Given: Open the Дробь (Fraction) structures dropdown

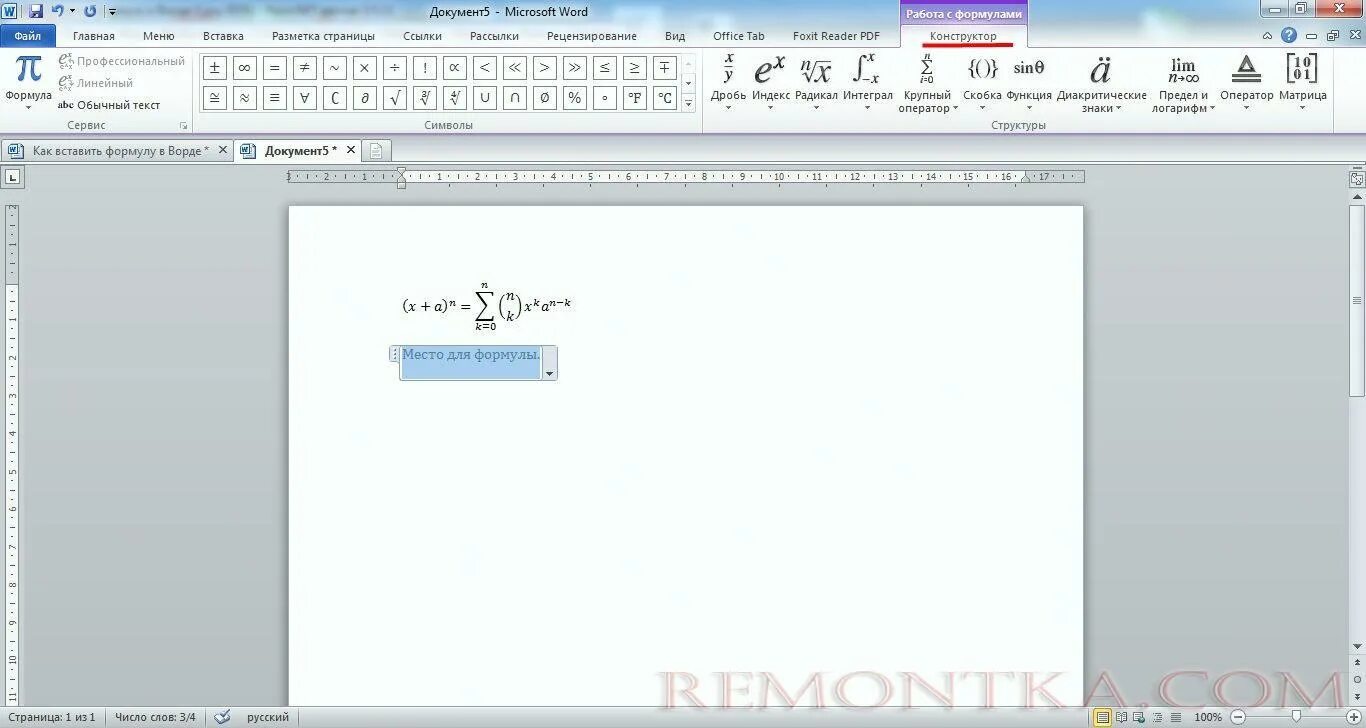Looking at the screenshot, I should (x=728, y=82).
